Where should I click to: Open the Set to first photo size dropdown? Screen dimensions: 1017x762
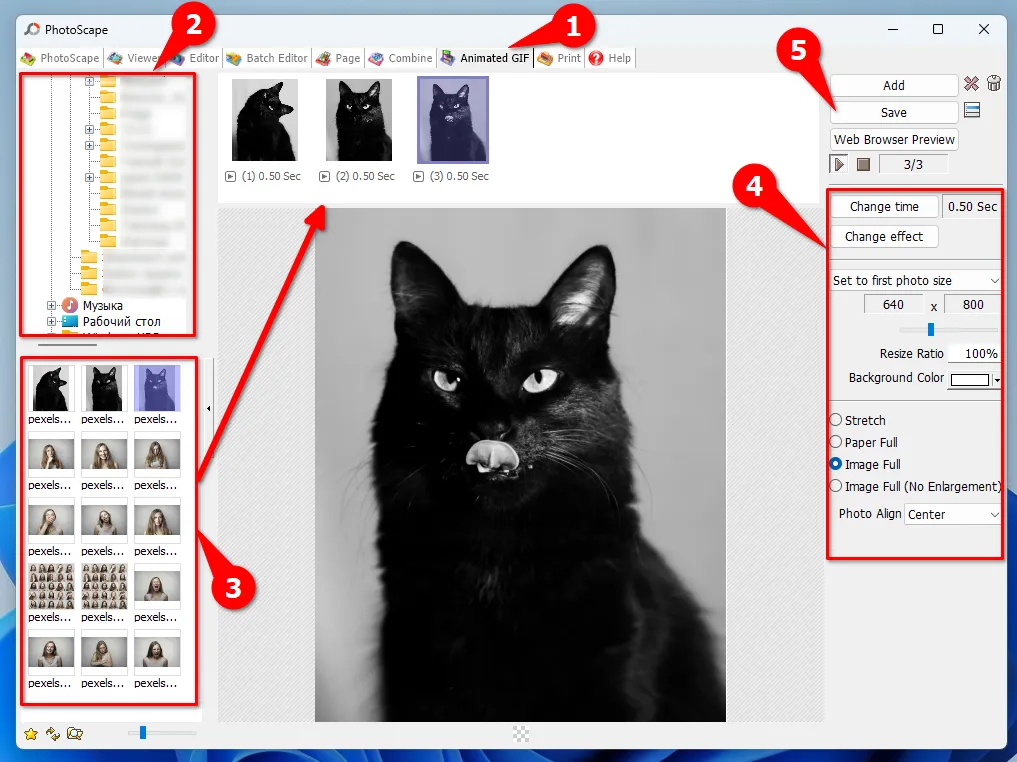pos(914,279)
